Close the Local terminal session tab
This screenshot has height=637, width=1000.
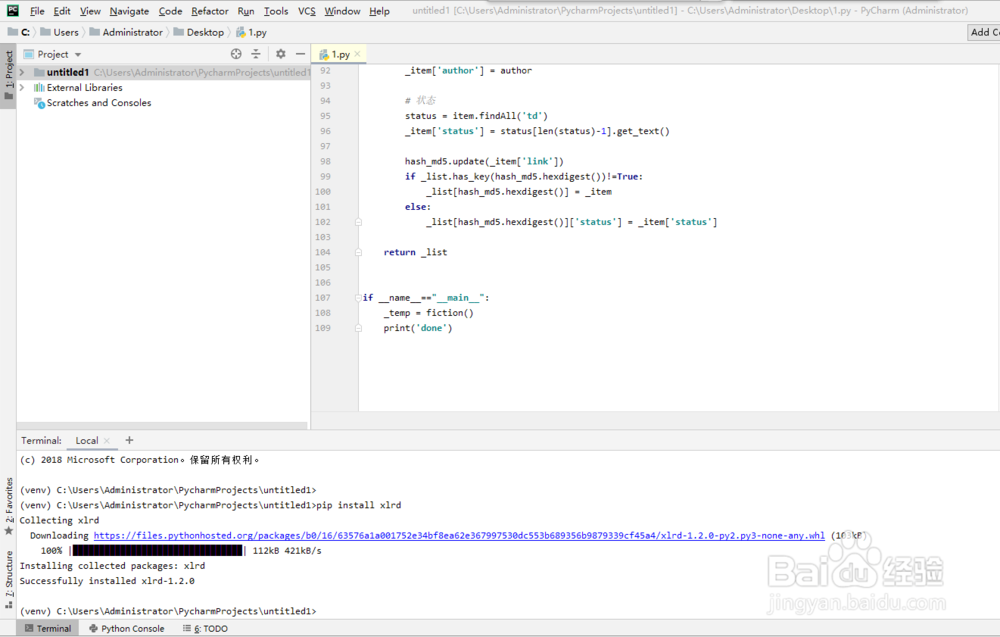coord(107,441)
